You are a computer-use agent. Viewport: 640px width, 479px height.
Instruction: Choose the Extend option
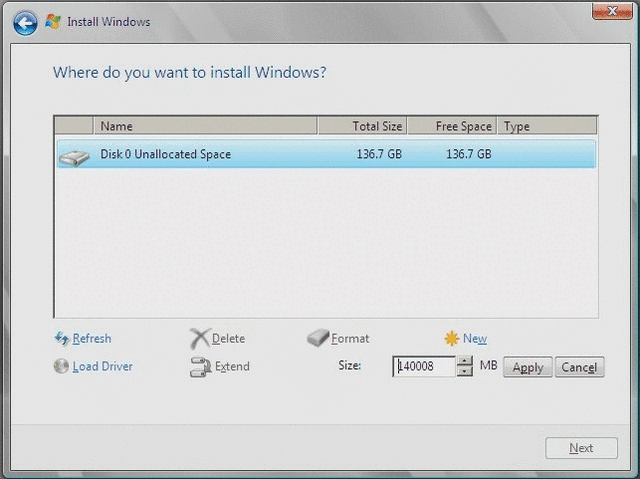[232, 366]
